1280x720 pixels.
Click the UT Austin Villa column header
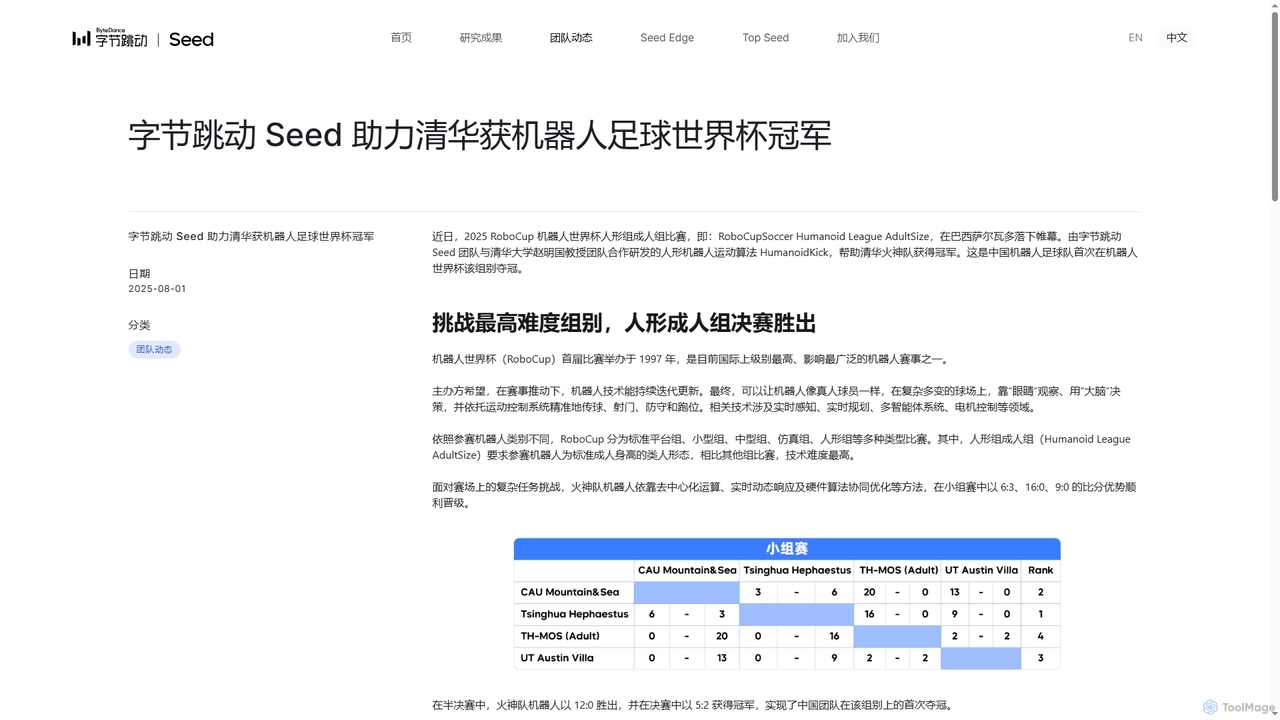[x=981, y=570]
